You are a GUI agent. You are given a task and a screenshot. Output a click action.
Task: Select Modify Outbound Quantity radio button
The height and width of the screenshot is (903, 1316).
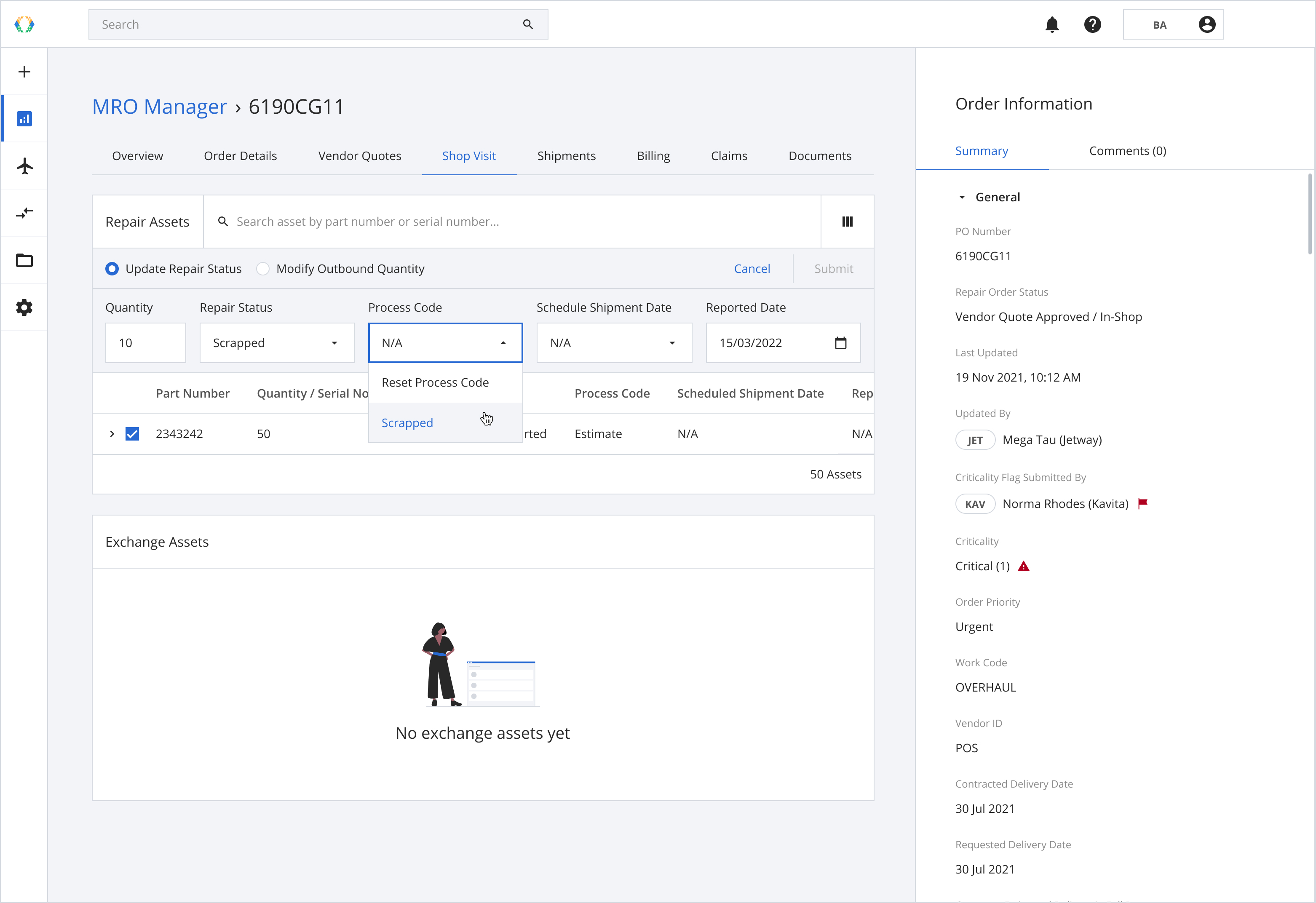coord(263,268)
